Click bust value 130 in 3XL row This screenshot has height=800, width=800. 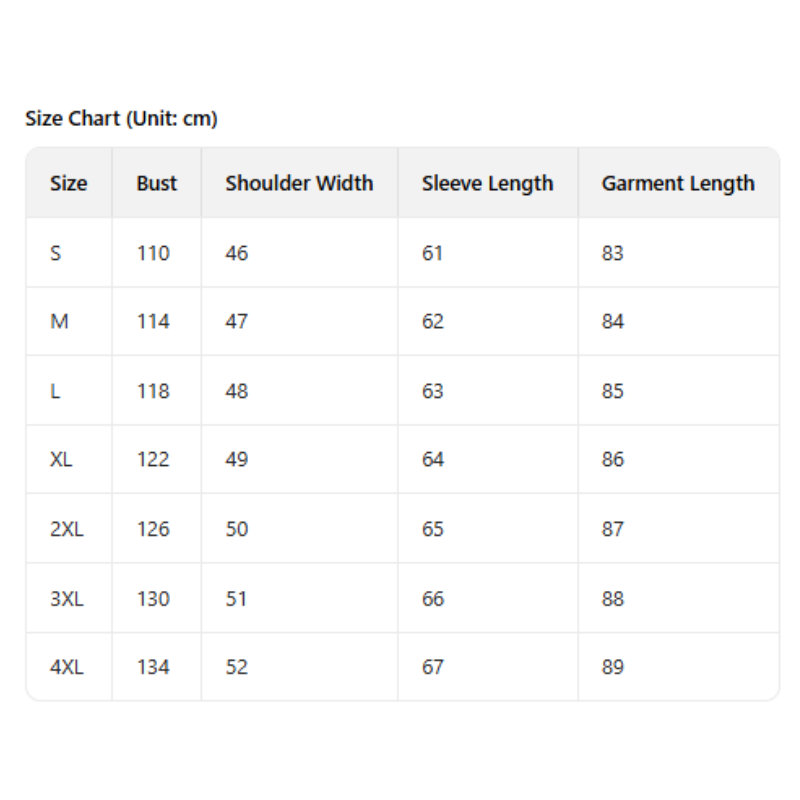(x=153, y=599)
